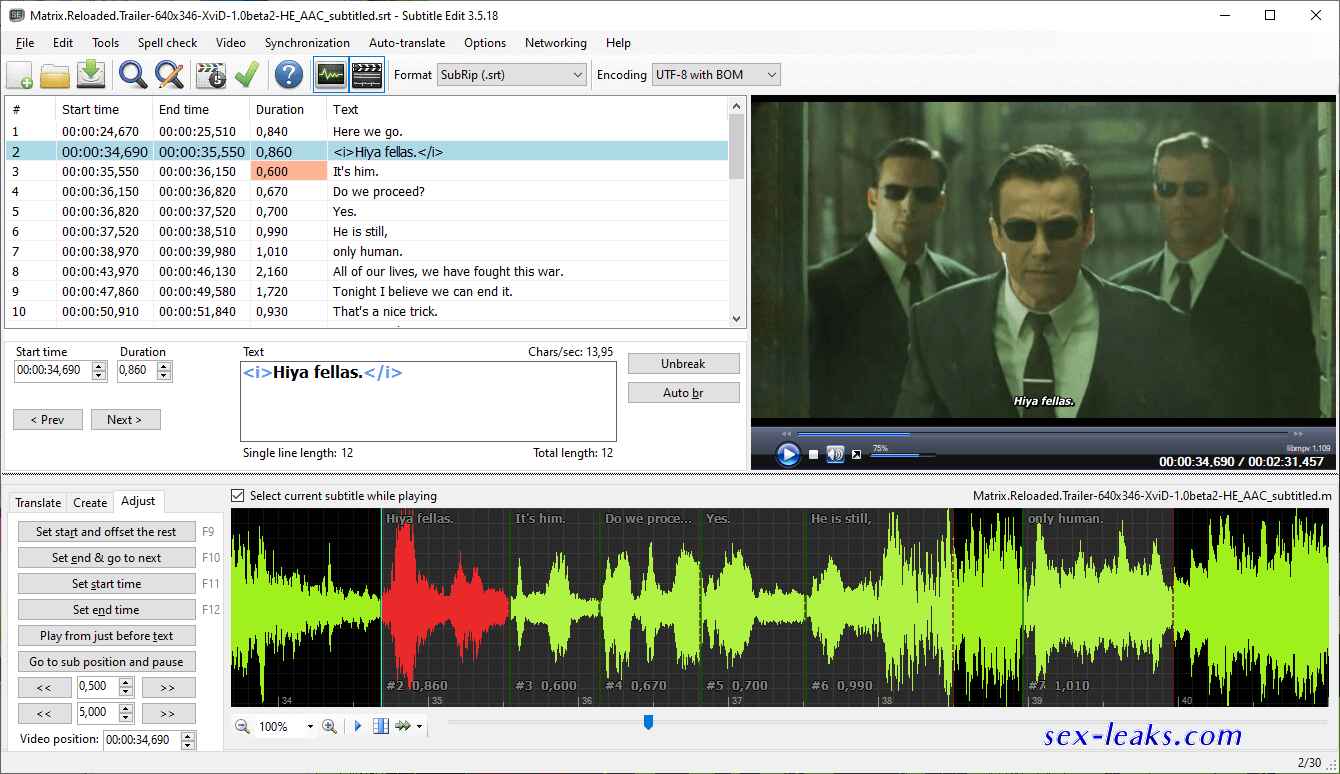Open the Encoding UTF-8 with BOM dropdown
Image resolution: width=1340 pixels, height=774 pixels.
[716, 75]
